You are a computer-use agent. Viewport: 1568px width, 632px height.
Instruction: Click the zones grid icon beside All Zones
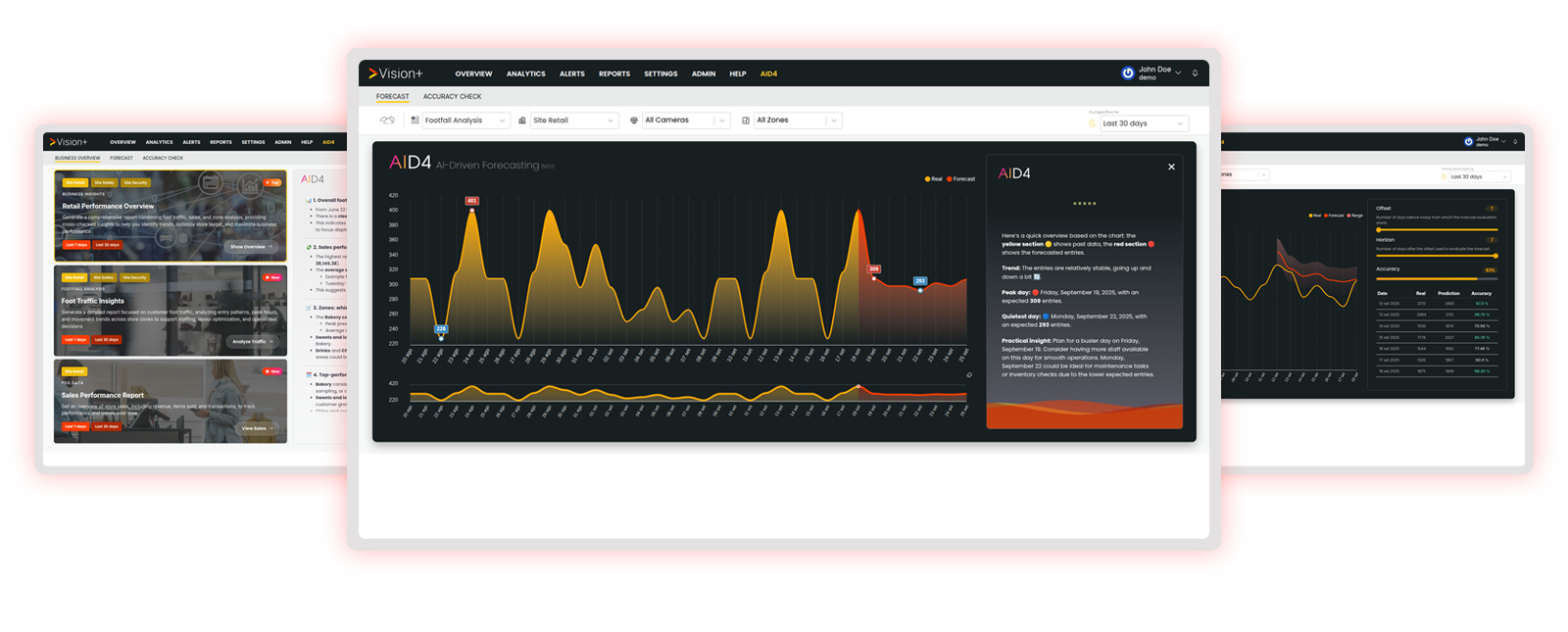coord(746,121)
